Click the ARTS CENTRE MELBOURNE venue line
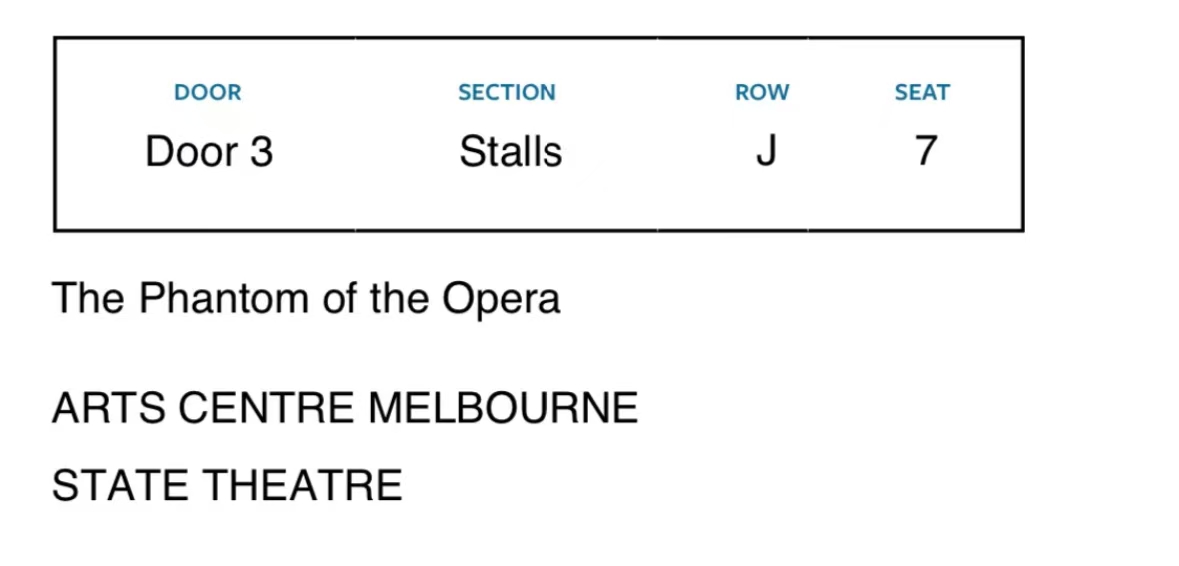This screenshot has height=566, width=1179. (x=345, y=409)
